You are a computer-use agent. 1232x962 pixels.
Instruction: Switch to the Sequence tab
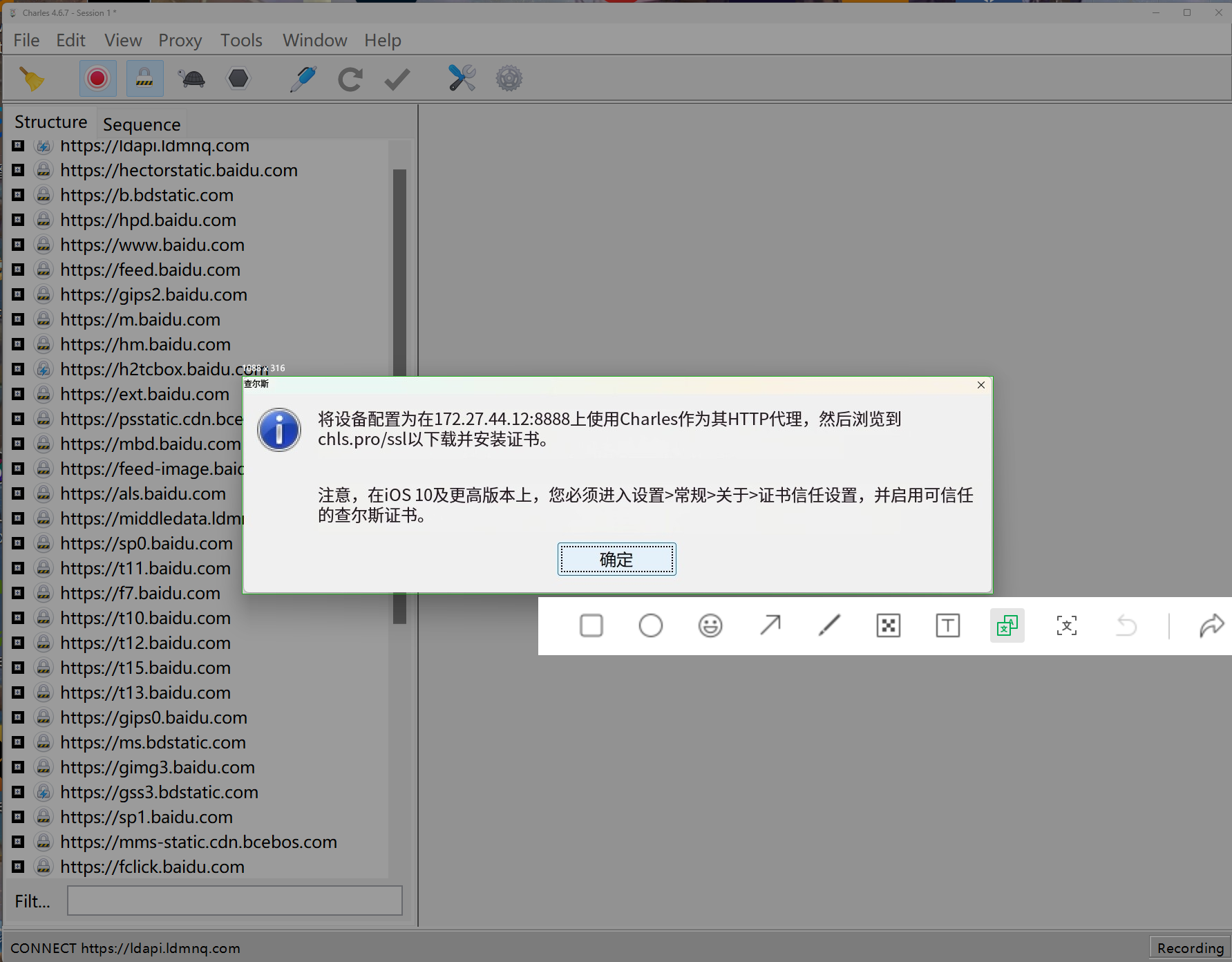coord(142,124)
